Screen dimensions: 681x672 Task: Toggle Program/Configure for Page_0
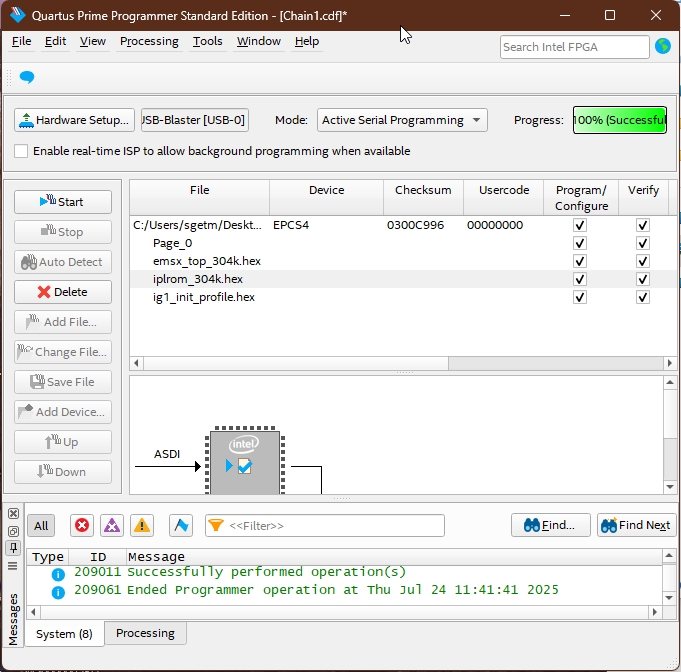(580, 243)
